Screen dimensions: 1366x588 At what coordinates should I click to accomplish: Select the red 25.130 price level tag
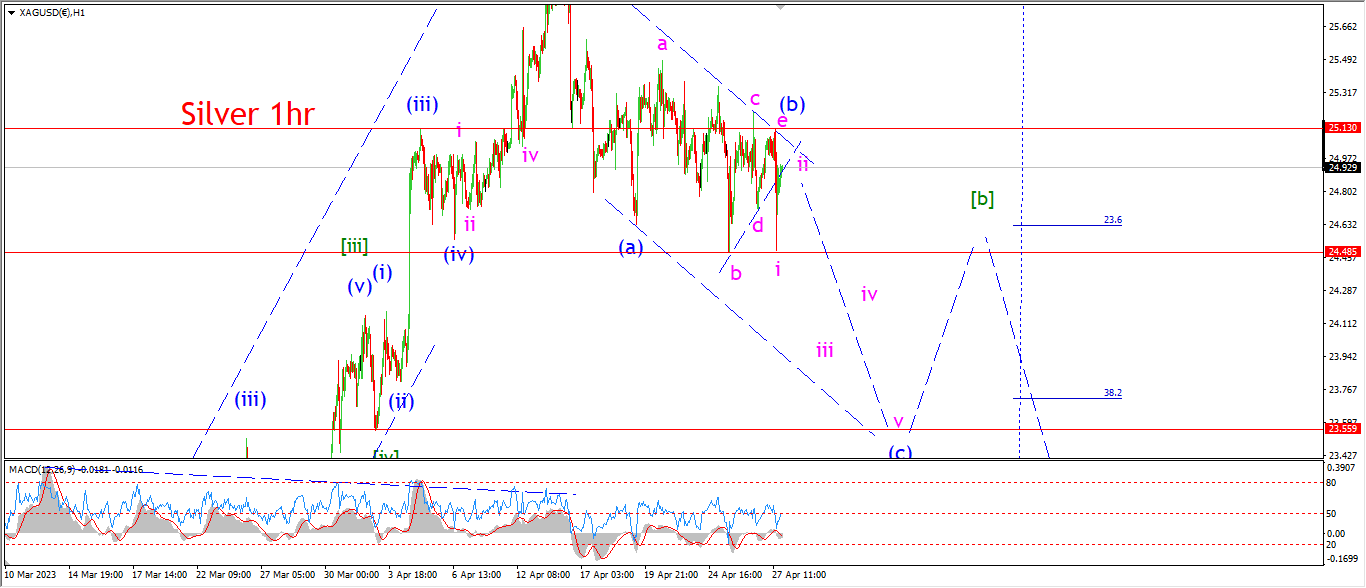click(1341, 128)
